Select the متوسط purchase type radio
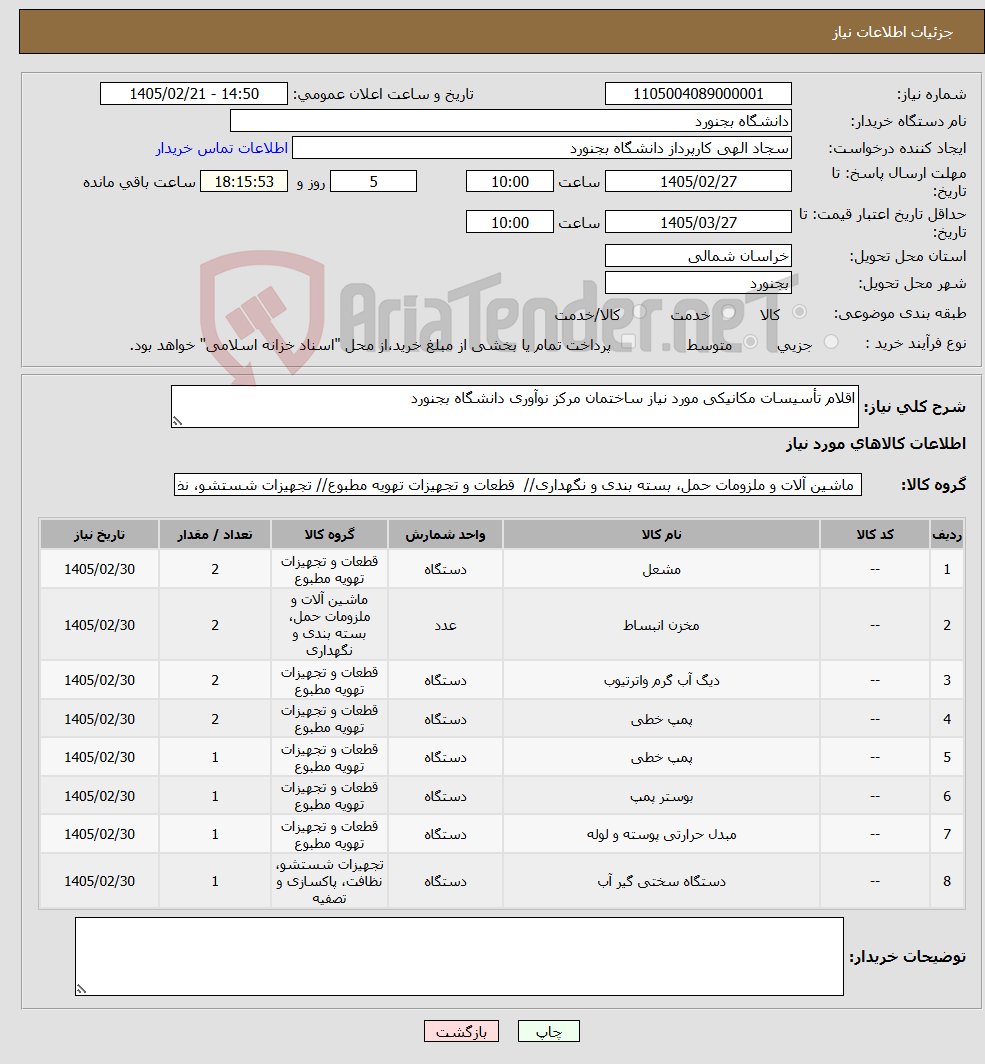This screenshot has height=1064, width=985. (750, 343)
